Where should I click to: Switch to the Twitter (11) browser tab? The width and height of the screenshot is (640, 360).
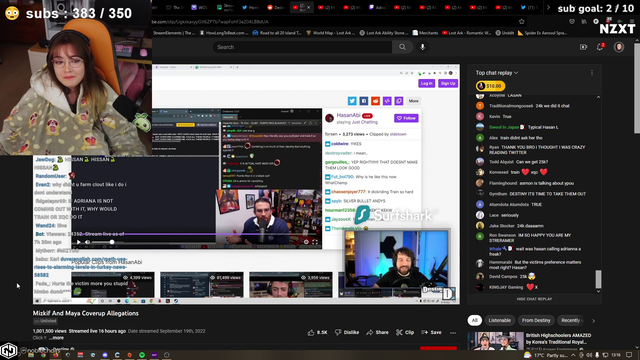529,7
